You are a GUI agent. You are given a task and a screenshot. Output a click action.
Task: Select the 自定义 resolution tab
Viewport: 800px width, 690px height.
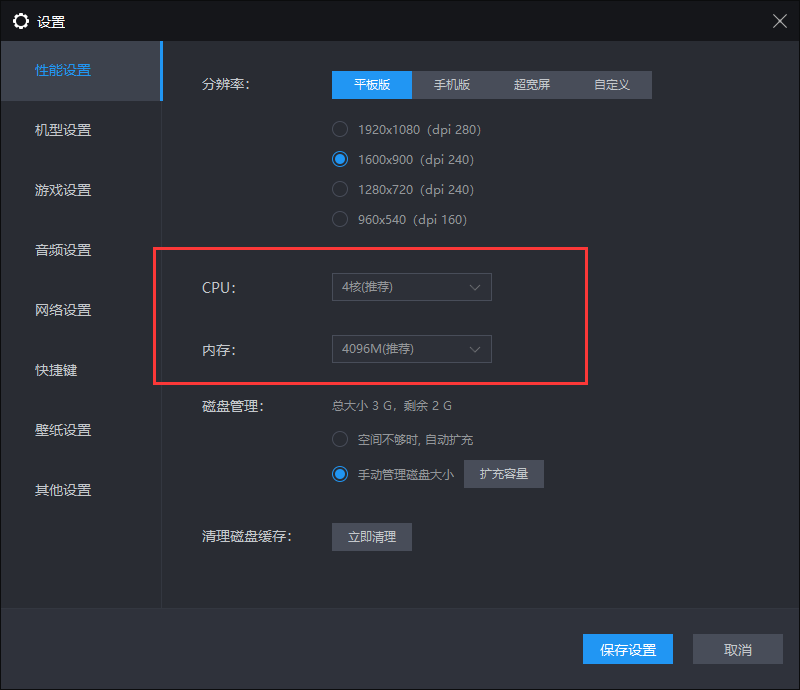(612, 85)
